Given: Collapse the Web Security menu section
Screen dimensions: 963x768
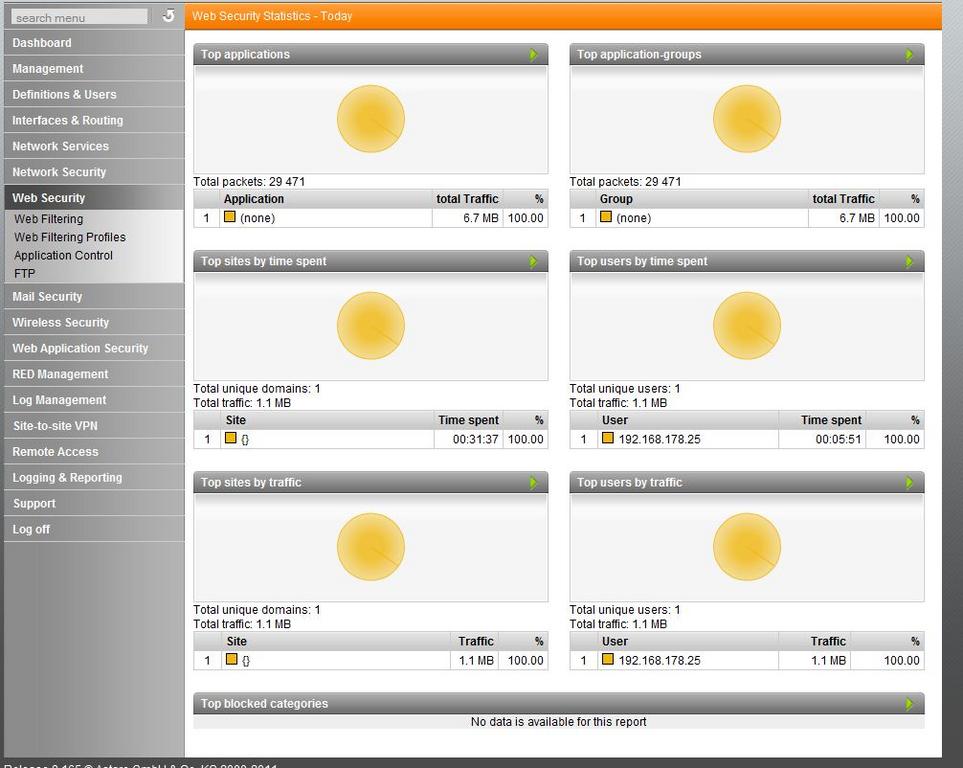Looking at the screenshot, I should [x=49, y=198].
